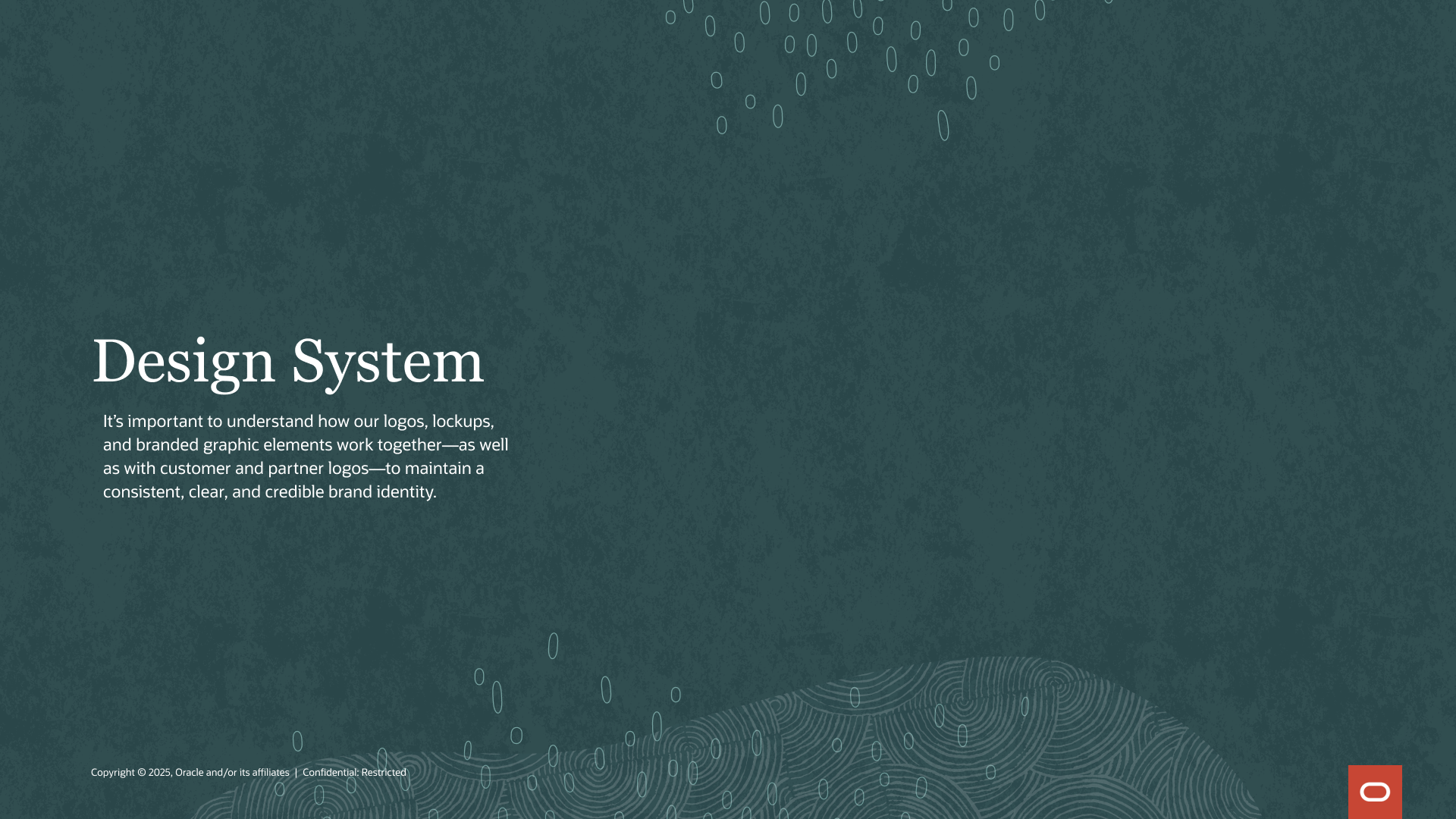The image size is (1456, 819).
Task: Click the "Confidential: Restricted" footer label
Action: point(354,773)
